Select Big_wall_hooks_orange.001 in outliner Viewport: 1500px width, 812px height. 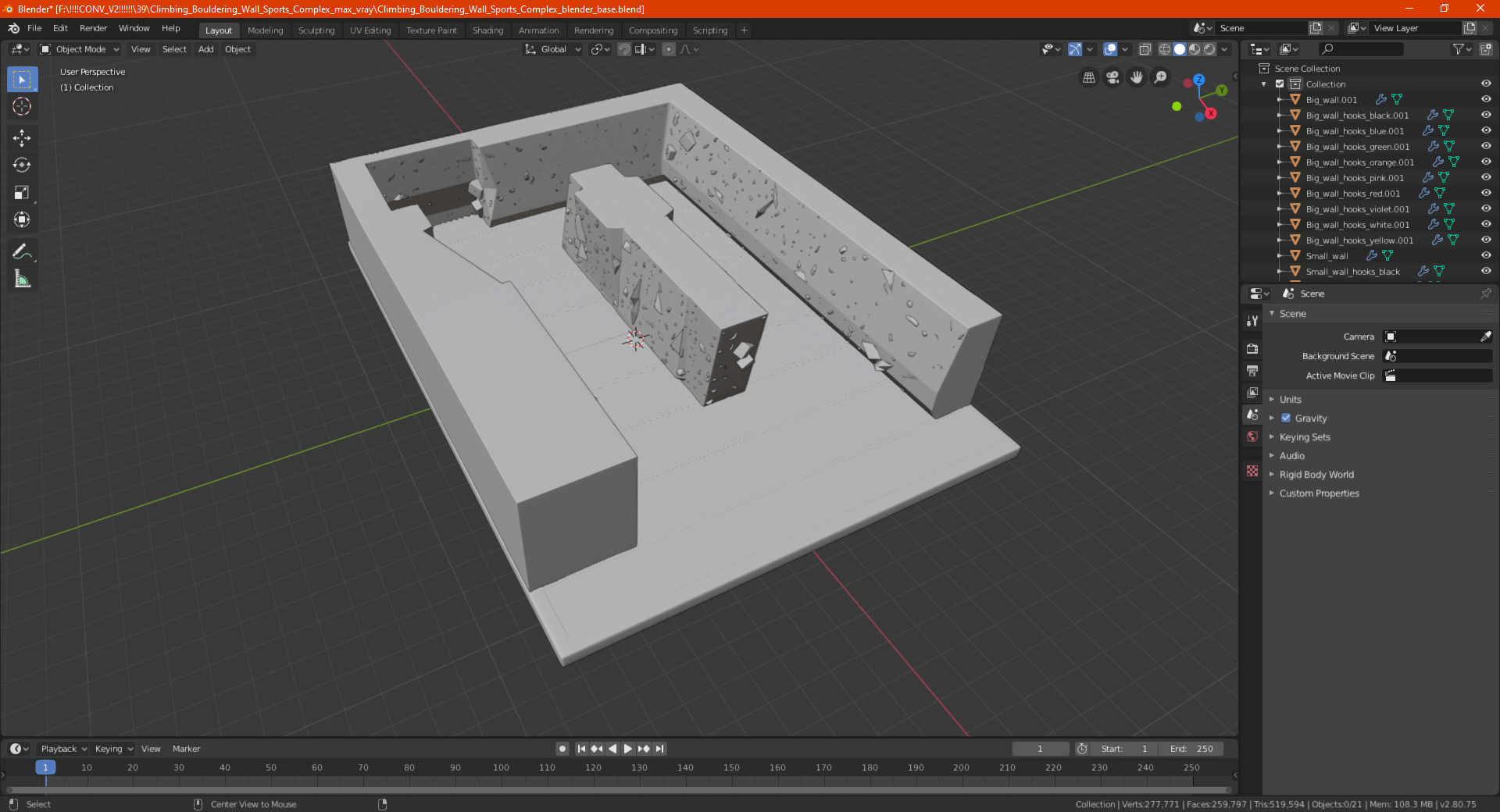click(x=1359, y=162)
